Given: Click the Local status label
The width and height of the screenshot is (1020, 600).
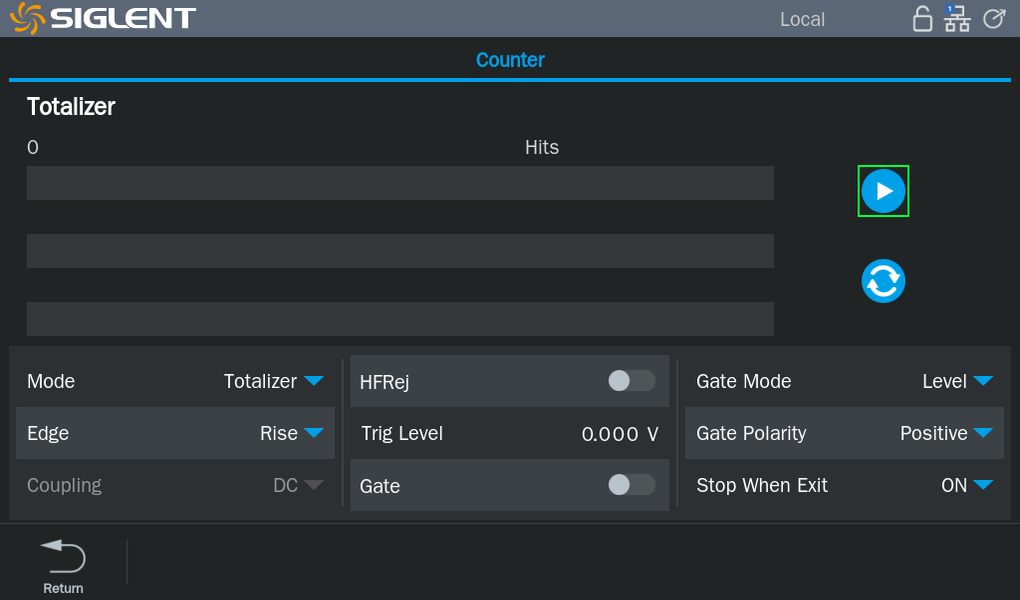Looking at the screenshot, I should pos(802,19).
